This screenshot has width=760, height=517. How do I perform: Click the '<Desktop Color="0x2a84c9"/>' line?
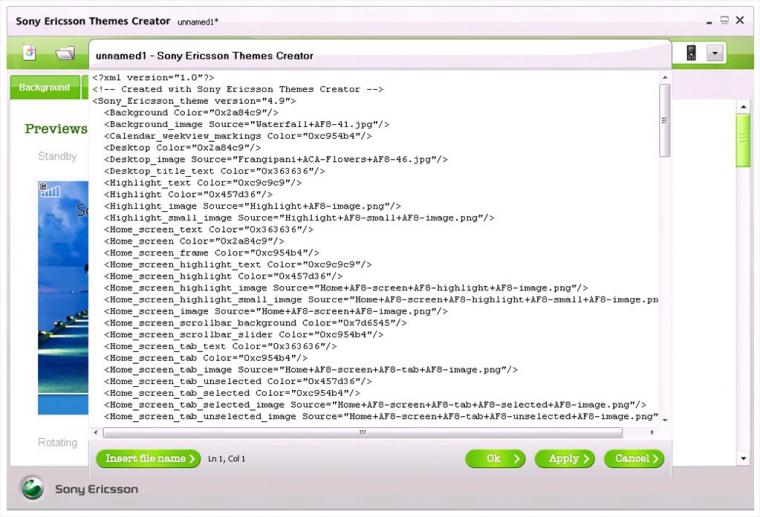[x=182, y=148]
